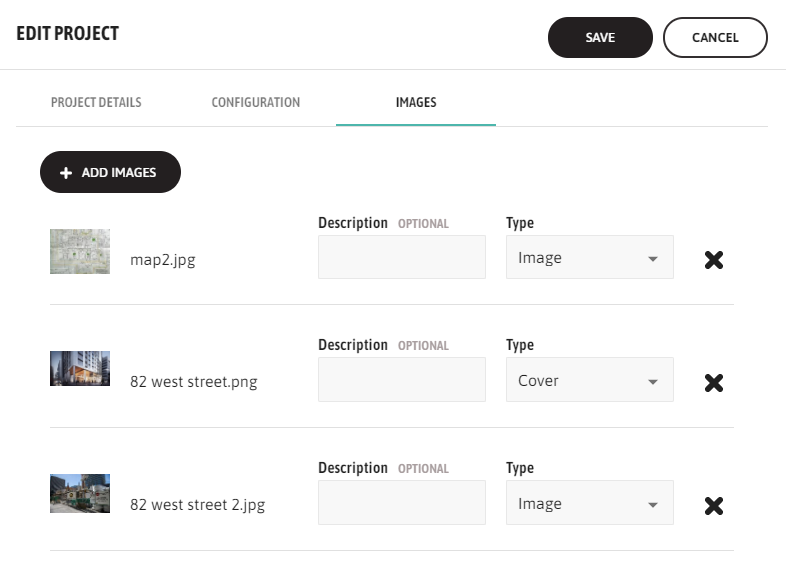Focus the description field for 82 west street.png
Screen dimensions: 786x567
401,381
